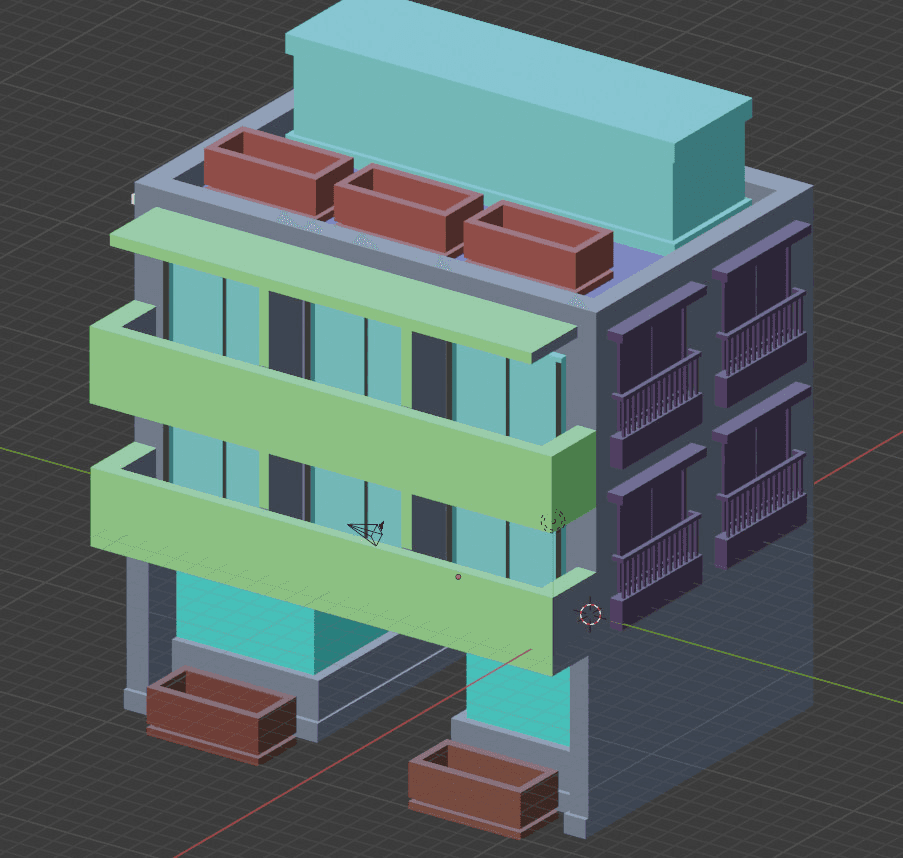This screenshot has width=903, height=858.
Task: Click the ground-level left brown planter
Action: coord(220,715)
